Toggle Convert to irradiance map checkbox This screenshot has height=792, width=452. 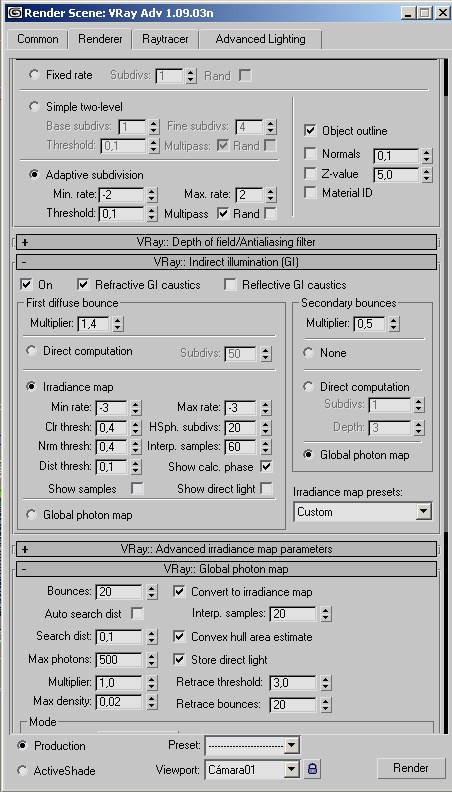tap(179, 591)
